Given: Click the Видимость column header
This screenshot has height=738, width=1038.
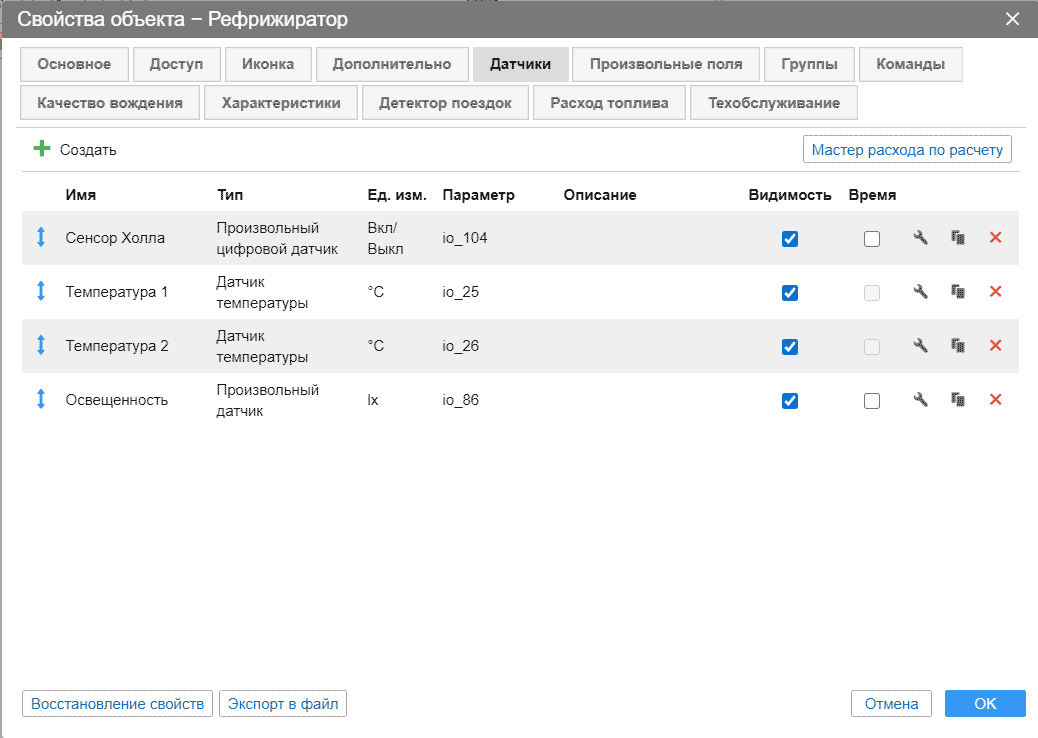Looking at the screenshot, I should tap(790, 195).
